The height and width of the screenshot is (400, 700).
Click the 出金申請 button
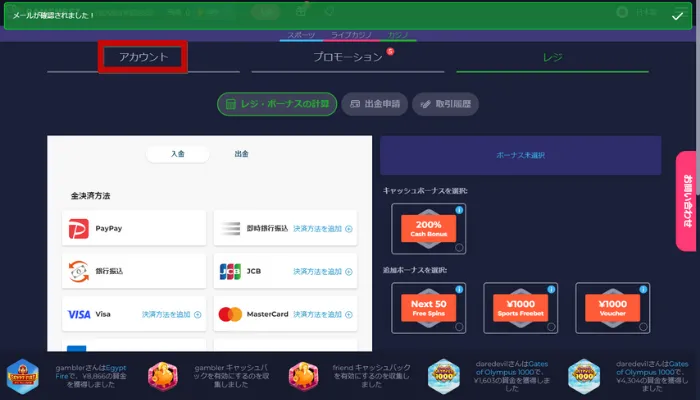click(x=375, y=104)
